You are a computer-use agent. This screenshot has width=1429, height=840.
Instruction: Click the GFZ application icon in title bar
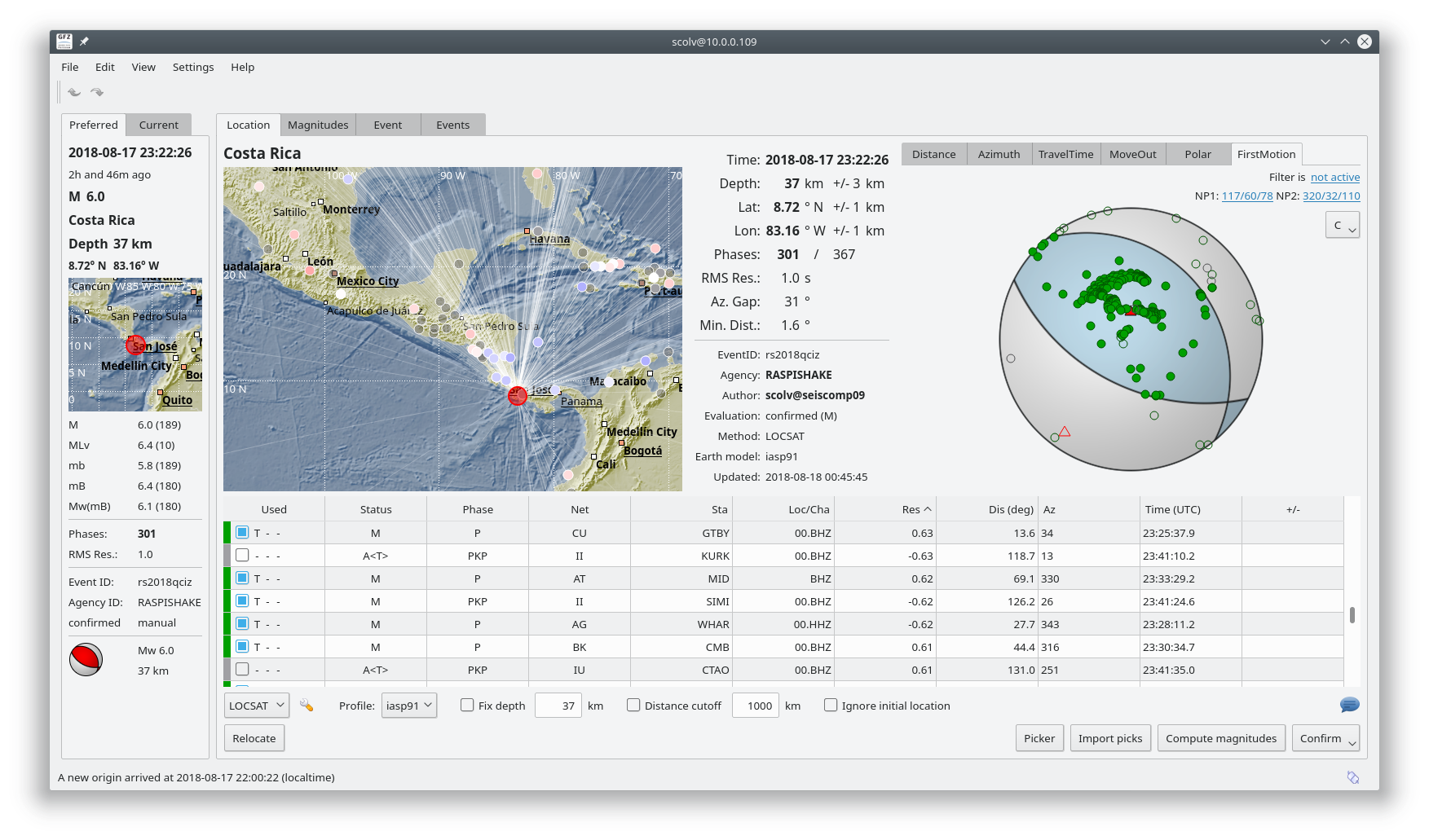tap(64, 42)
